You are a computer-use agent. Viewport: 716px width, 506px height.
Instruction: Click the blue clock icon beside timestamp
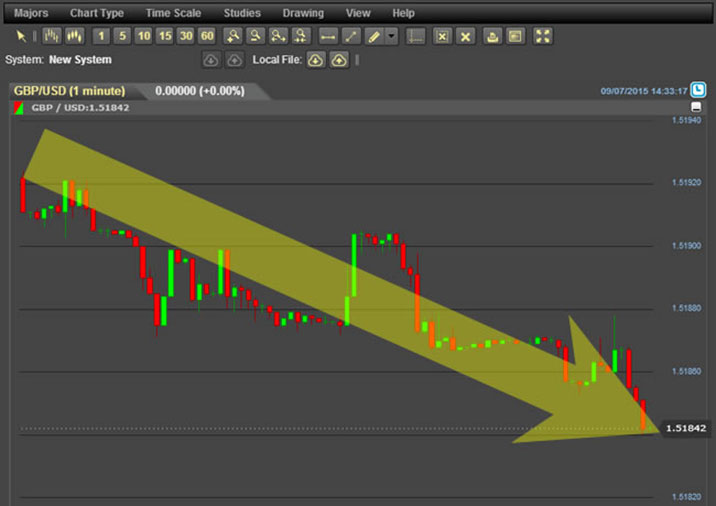click(x=698, y=90)
